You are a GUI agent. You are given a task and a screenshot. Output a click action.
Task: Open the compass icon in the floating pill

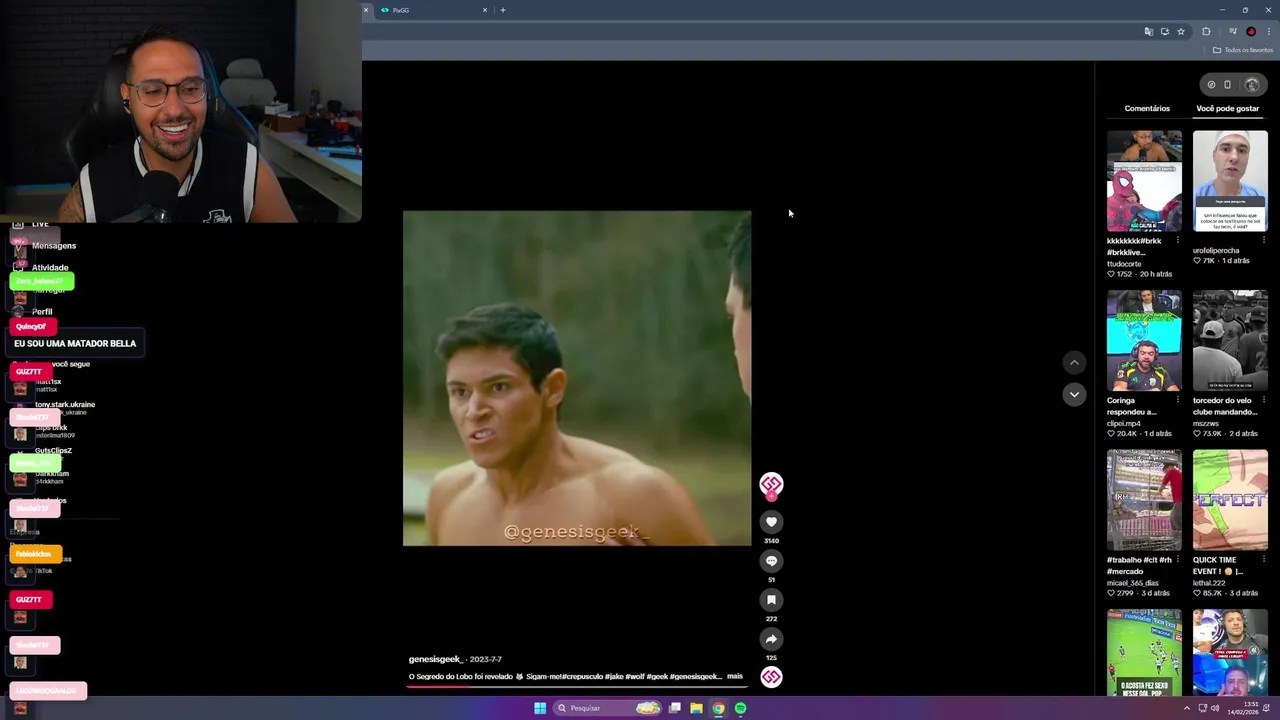[x=1211, y=85]
